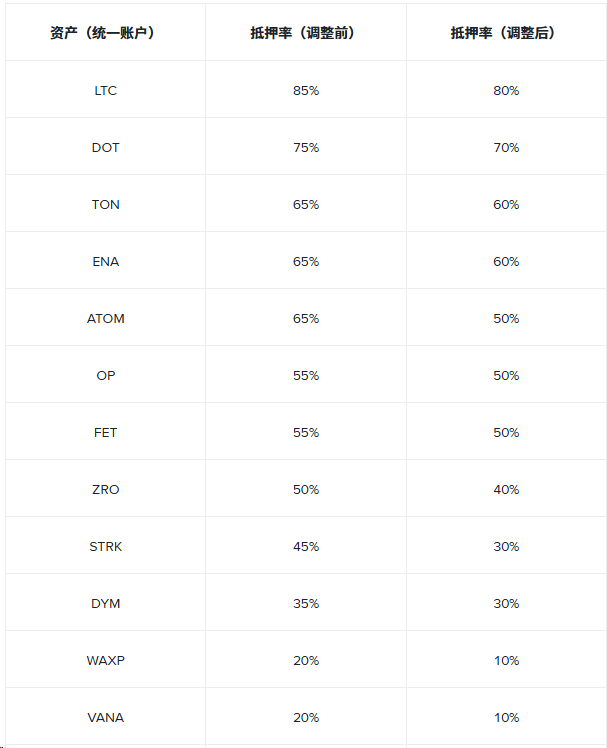Select the FET asset cell
607x748 pixels.
(105, 432)
